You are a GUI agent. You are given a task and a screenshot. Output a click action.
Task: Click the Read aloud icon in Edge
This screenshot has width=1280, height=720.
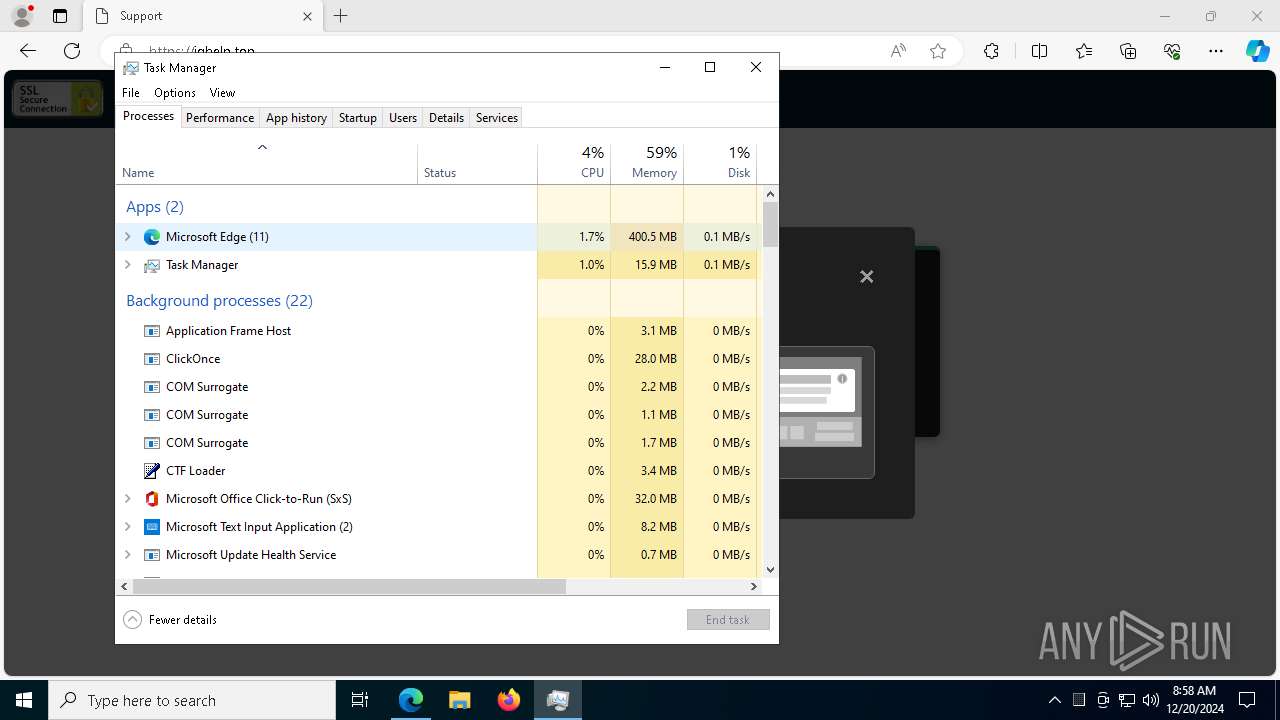click(898, 51)
